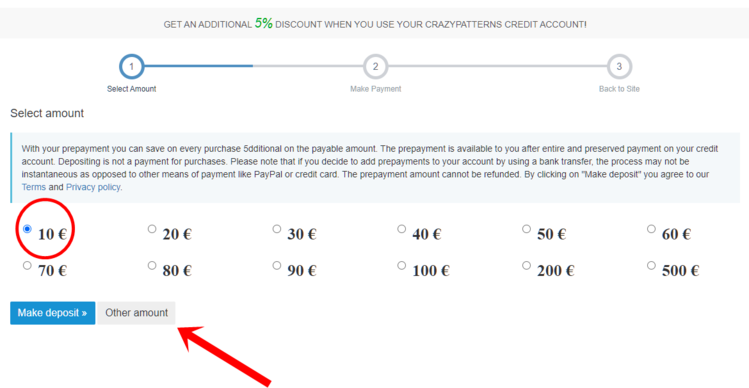Pick the 70 € deposit option

27,265
